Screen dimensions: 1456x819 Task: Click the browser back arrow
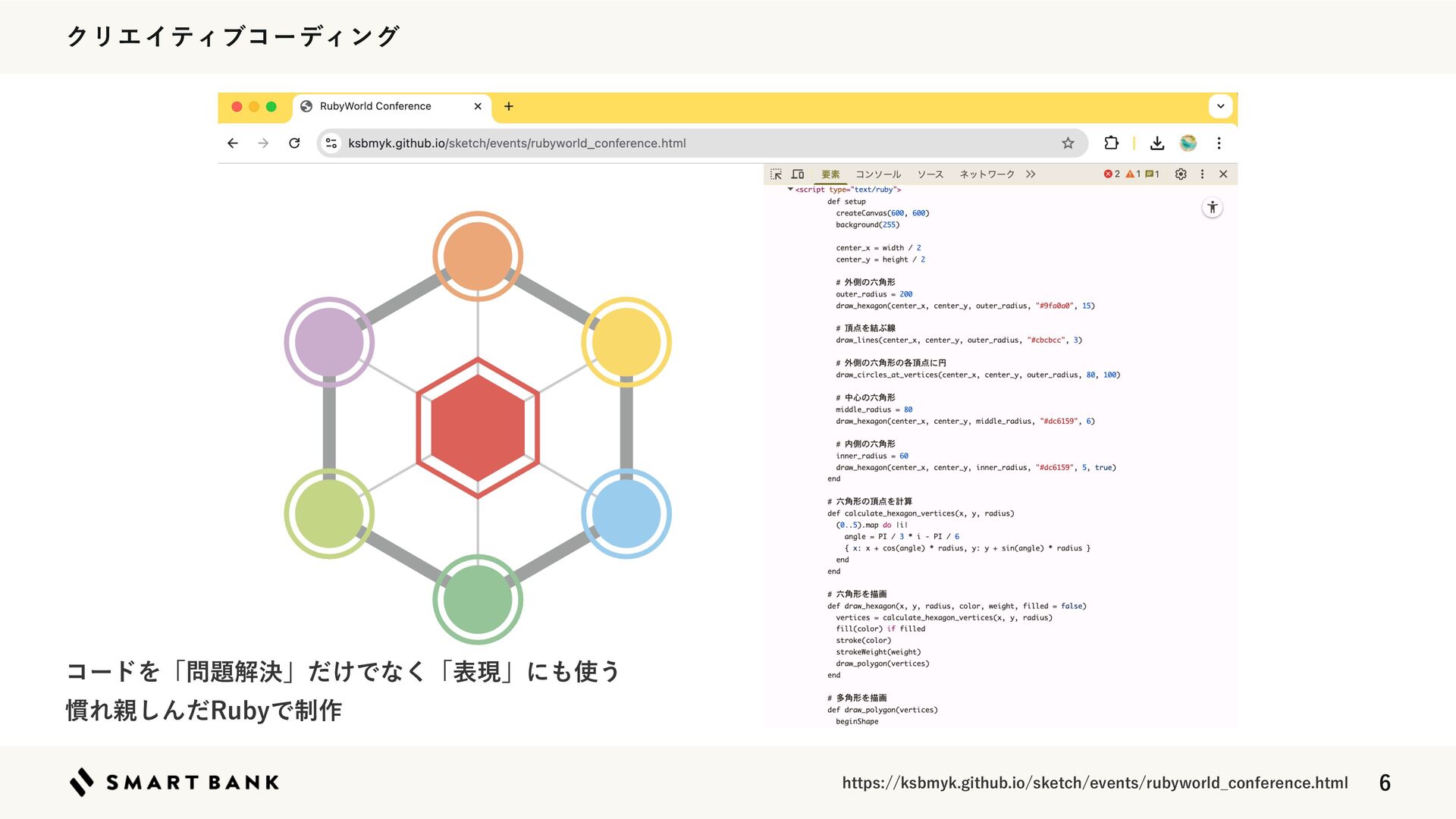click(233, 143)
